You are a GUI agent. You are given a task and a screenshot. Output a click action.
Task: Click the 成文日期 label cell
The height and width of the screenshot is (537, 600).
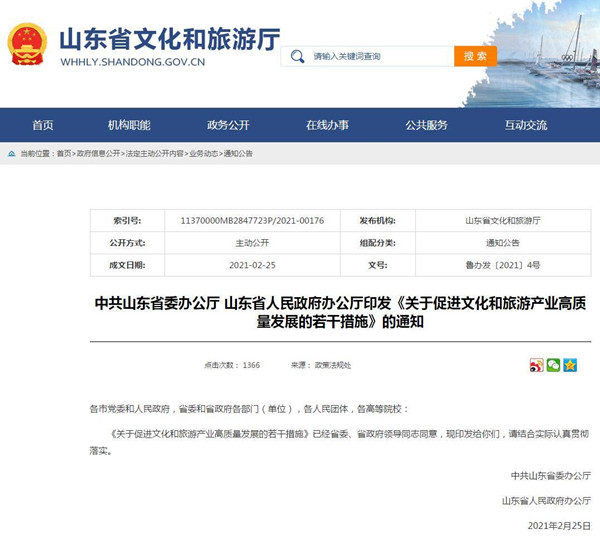[127, 265]
